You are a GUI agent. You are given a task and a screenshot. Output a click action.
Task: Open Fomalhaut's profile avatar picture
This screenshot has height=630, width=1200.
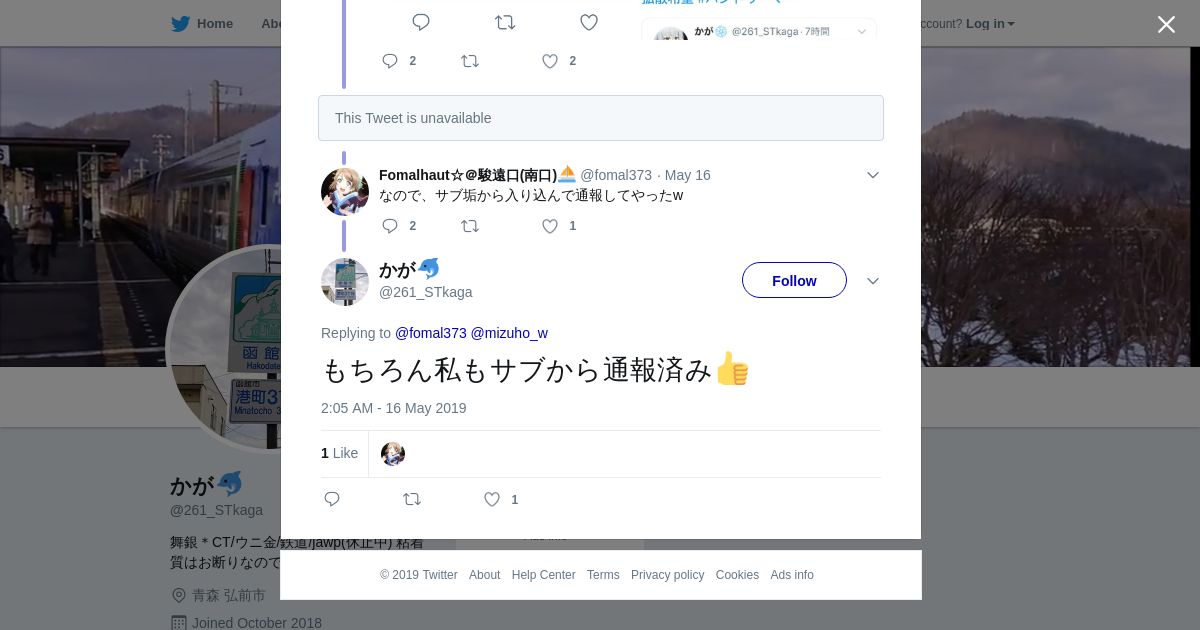[x=345, y=192]
